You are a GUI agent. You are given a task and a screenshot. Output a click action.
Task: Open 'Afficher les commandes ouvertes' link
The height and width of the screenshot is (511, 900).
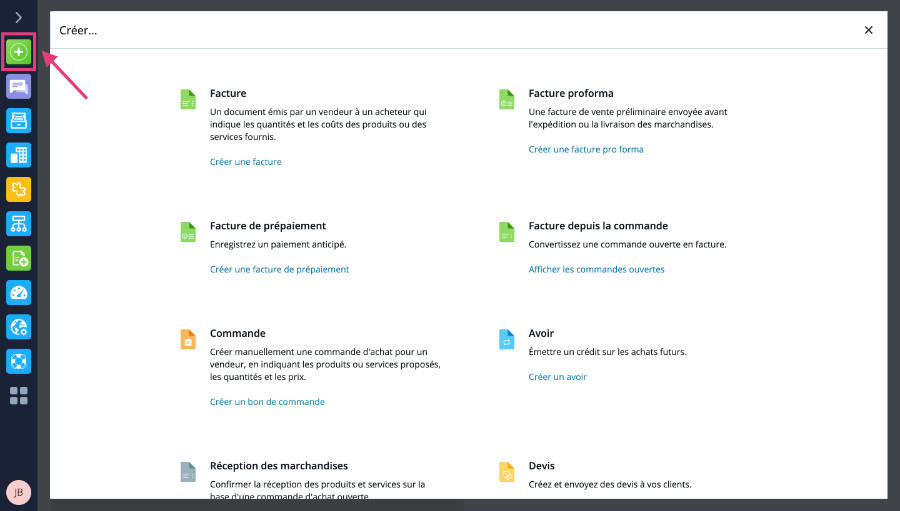click(596, 269)
